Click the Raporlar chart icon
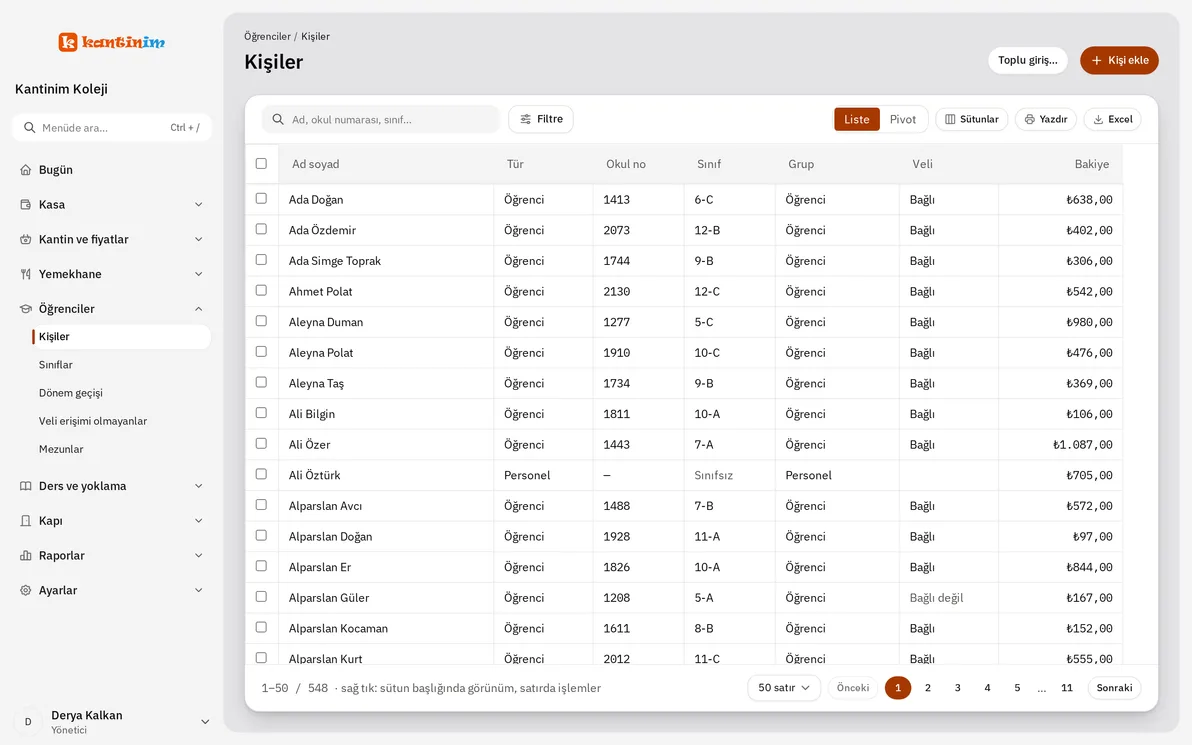This screenshot has width=1192, height=745. [26, 556]
